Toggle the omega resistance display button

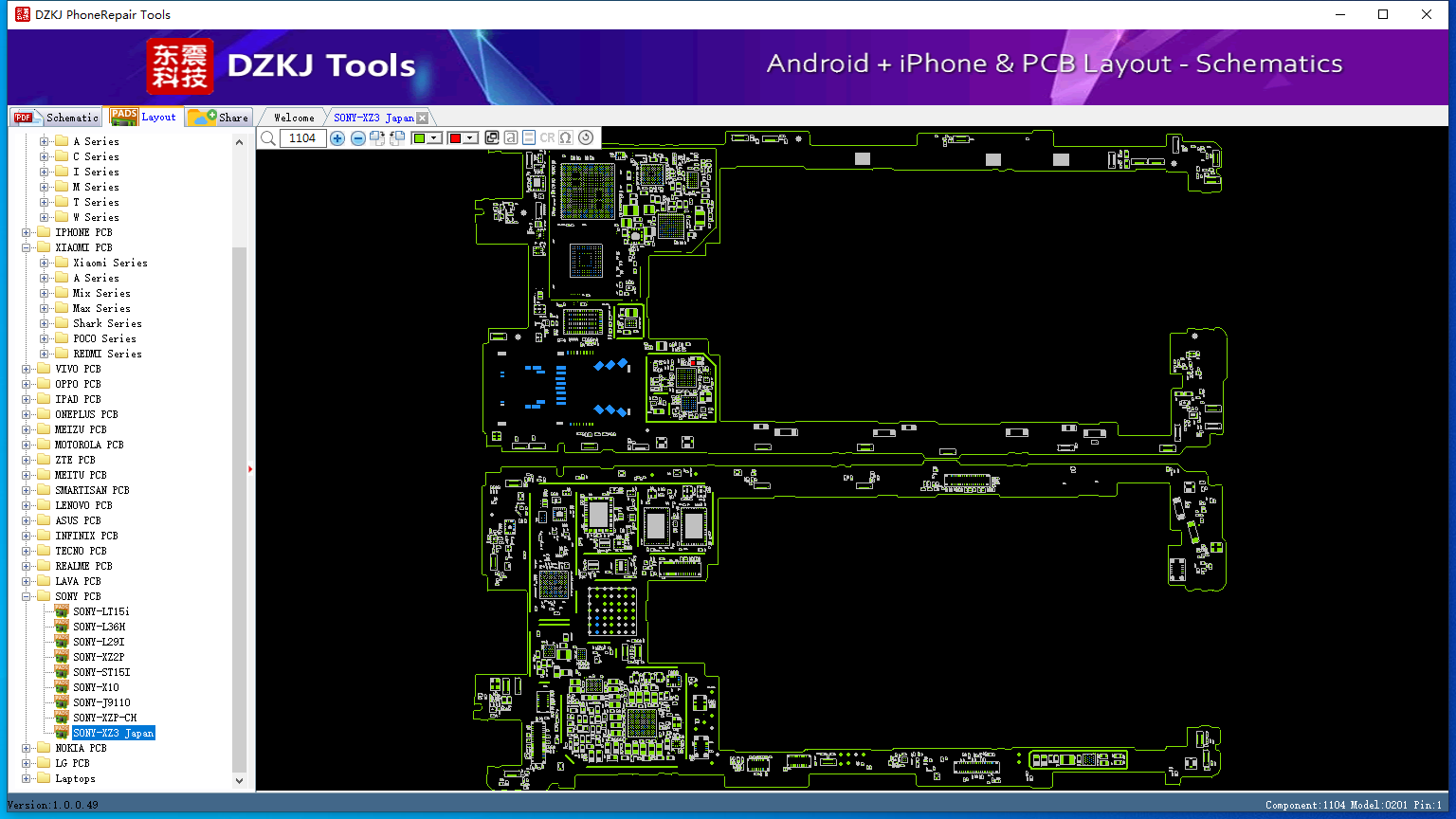point(566,137)
